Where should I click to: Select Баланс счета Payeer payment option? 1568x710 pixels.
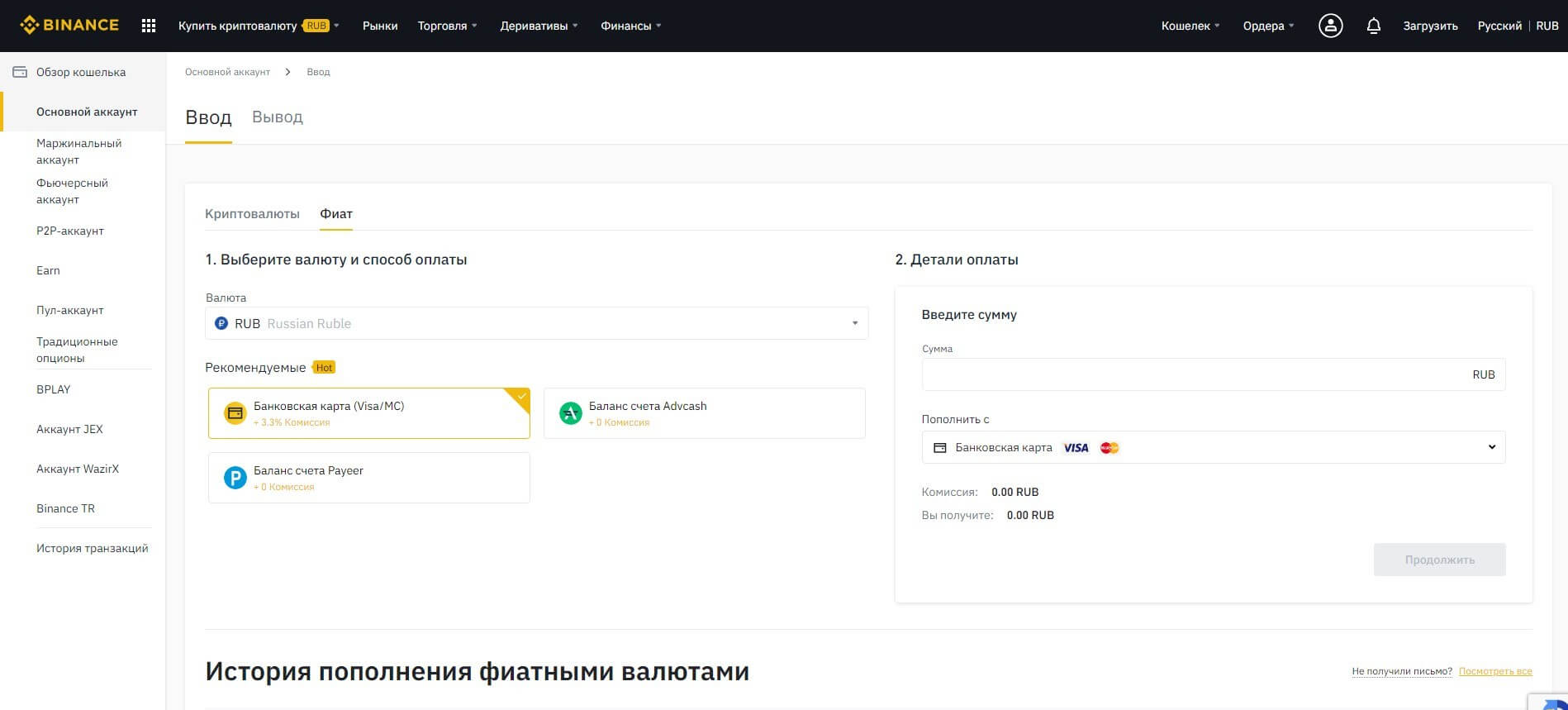pos(368,478)
